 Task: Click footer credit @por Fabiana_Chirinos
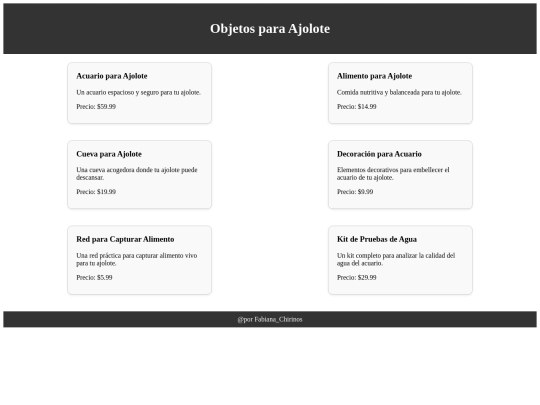tap(270, 319)
